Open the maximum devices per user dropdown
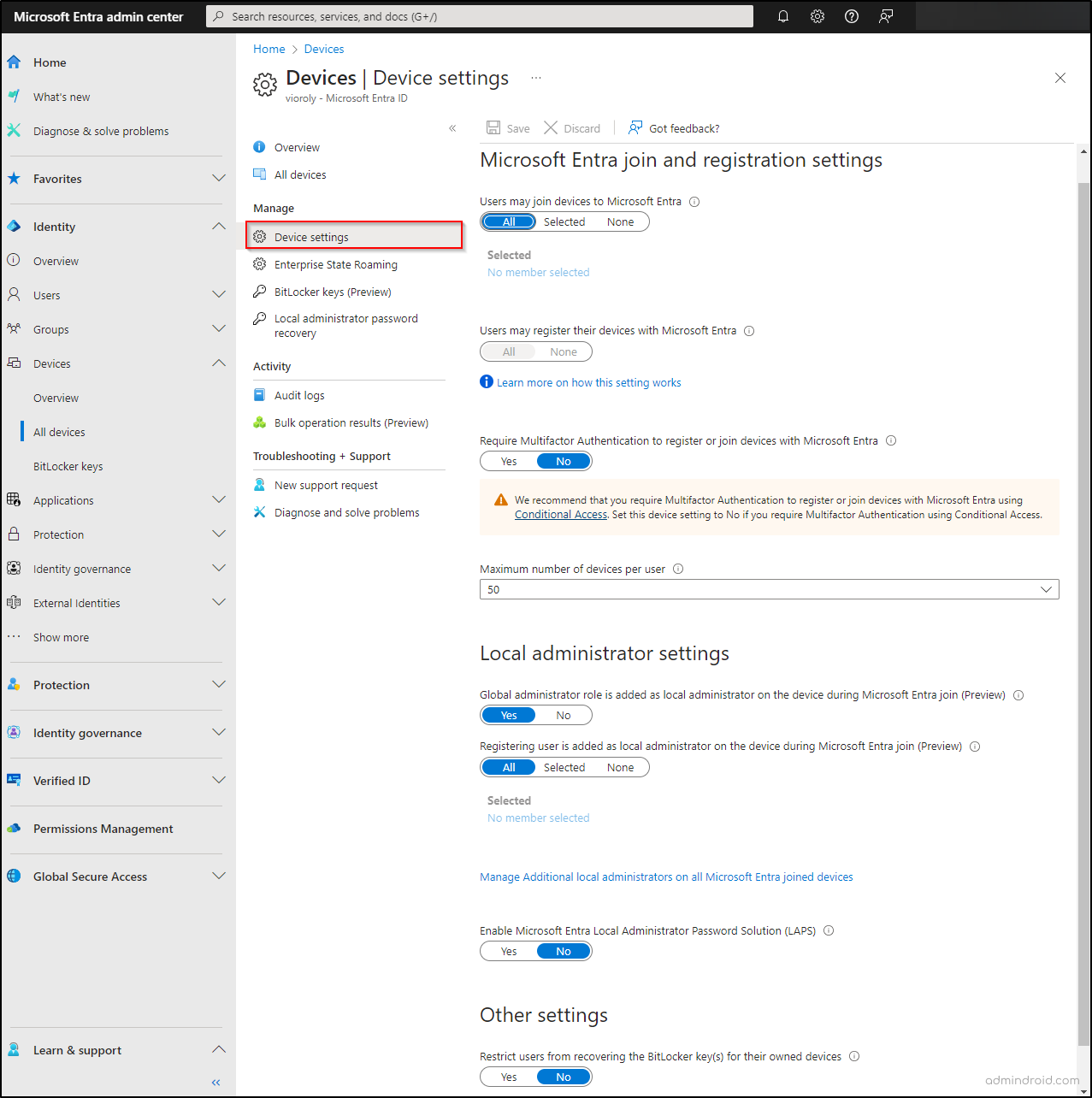Viewport: 1092px width, 1098px height. [1045, 589]
